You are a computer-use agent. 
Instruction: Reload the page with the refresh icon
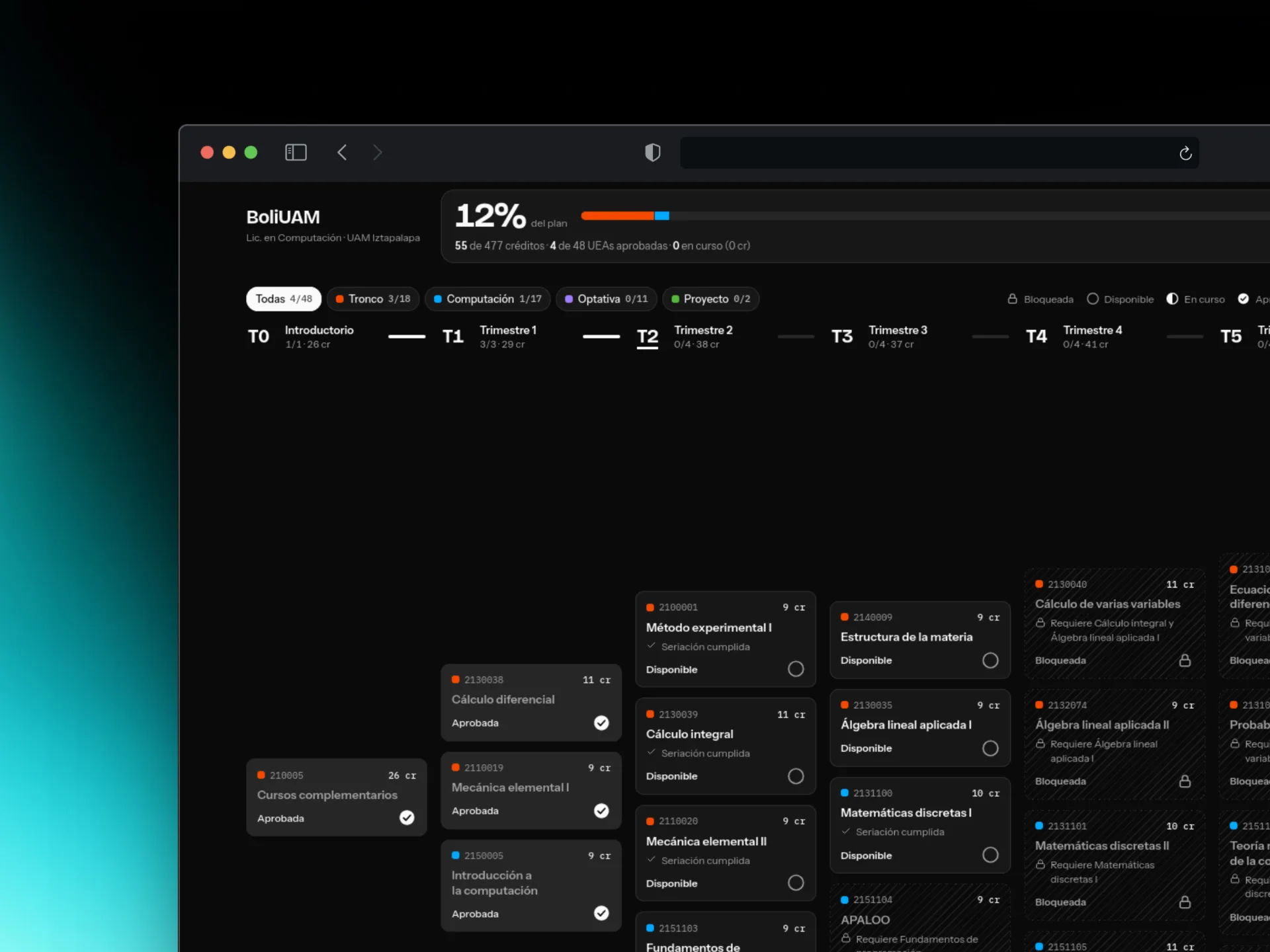point(1185,153)
